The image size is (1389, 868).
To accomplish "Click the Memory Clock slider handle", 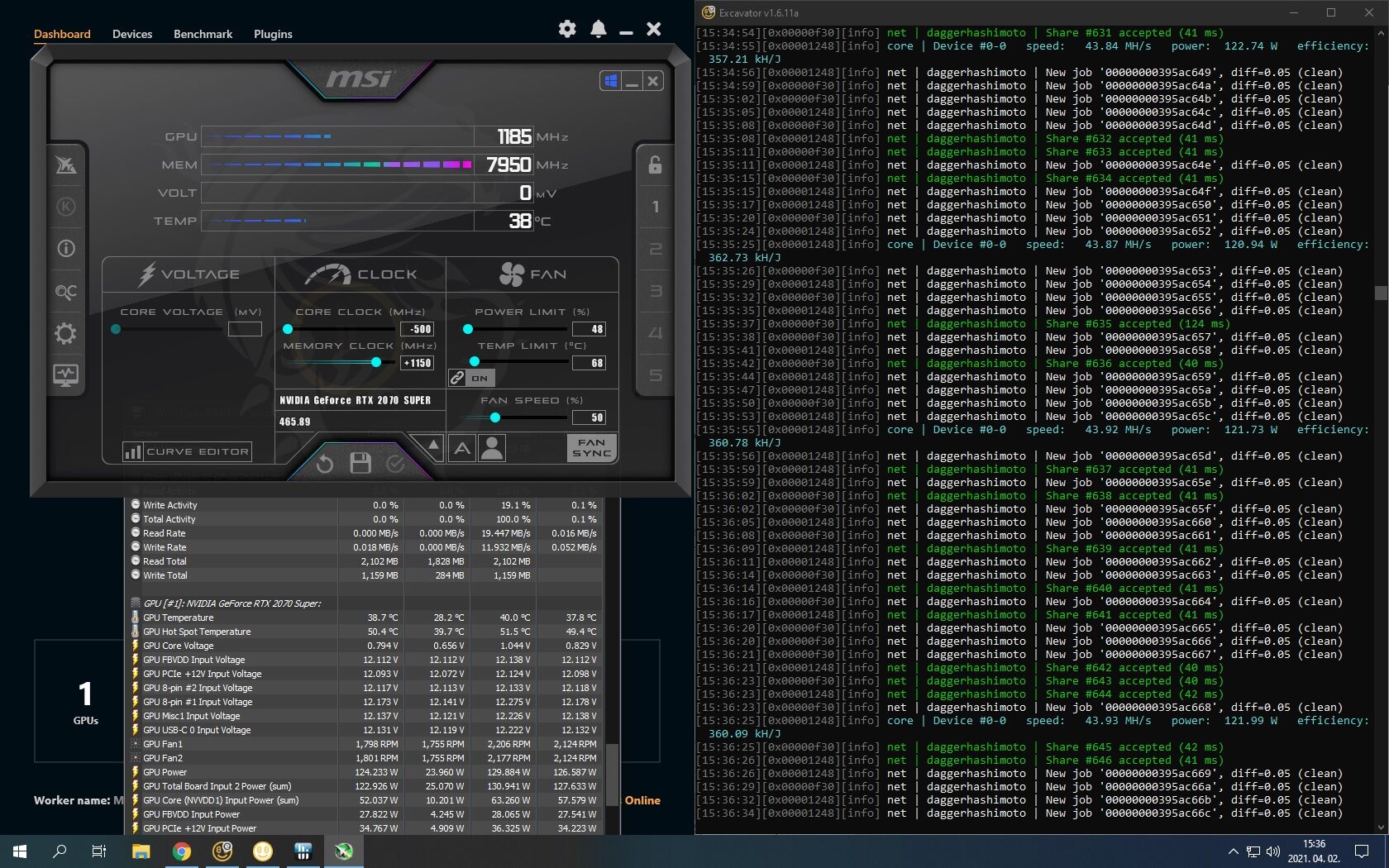I will pyautogui.click(x=376, y=362).
